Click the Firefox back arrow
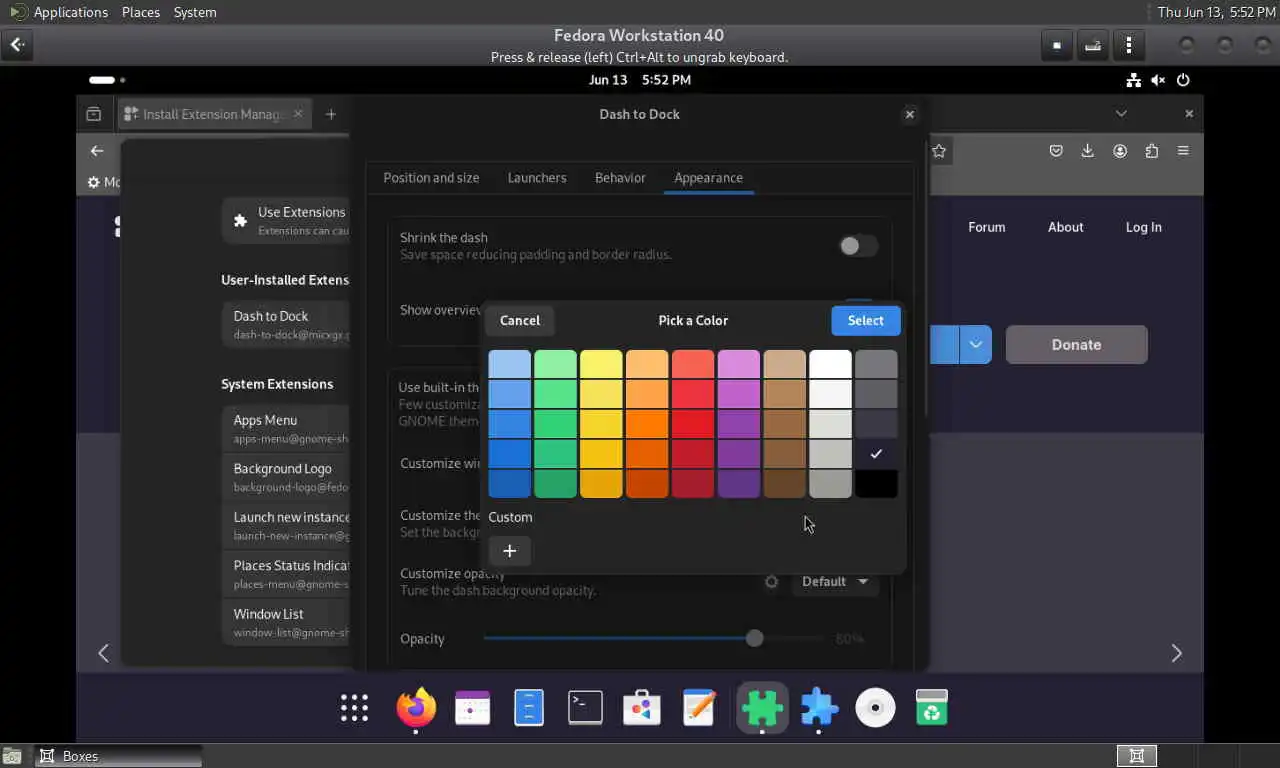This screenshot has height=768, width=1280. click(x=97, y=151)
